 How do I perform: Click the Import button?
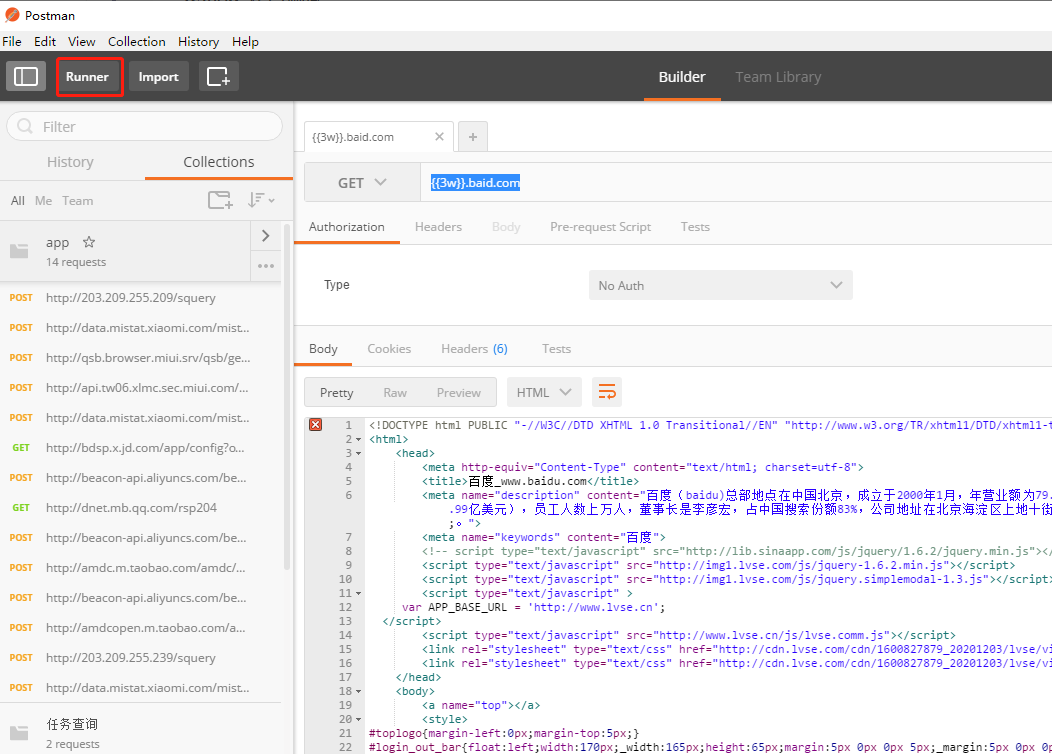[158, 76]
